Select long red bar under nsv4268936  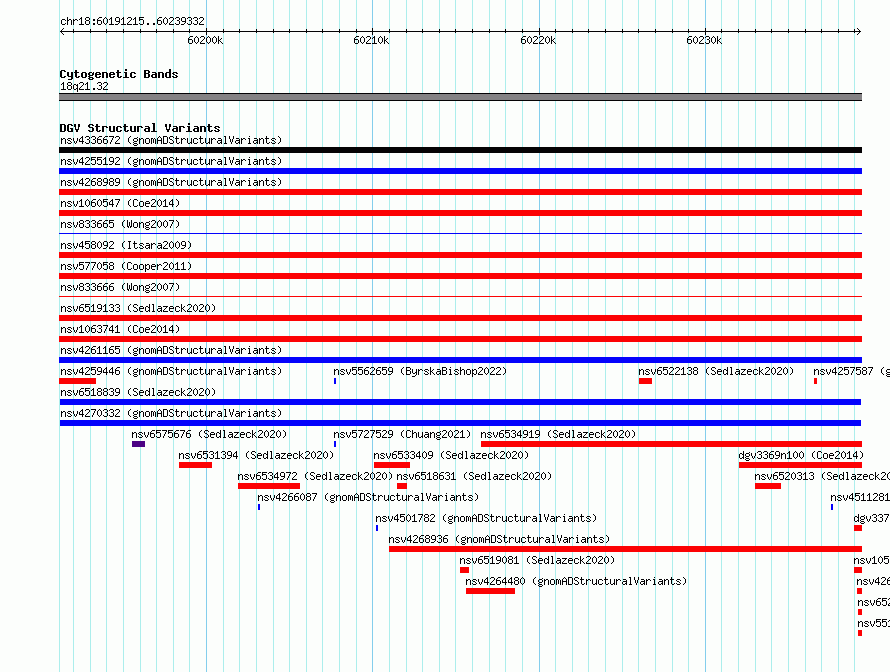(625, 549)
